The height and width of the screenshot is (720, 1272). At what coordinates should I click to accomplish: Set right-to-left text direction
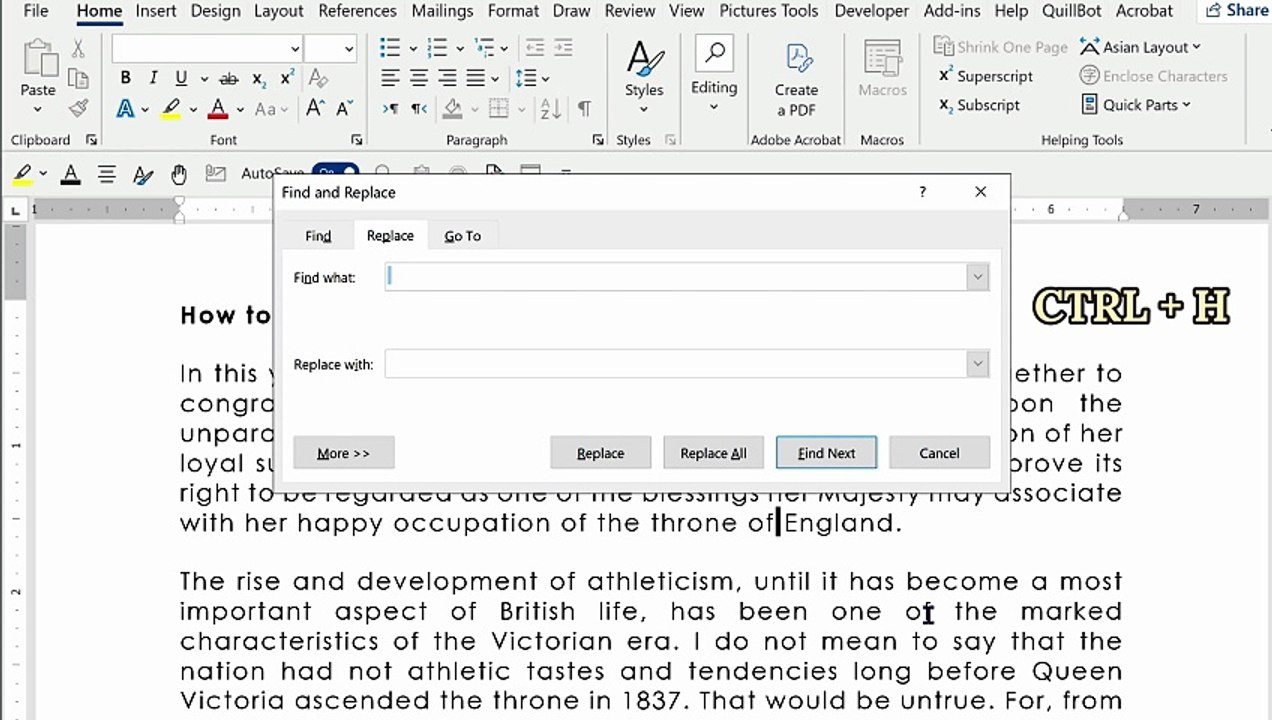tap(419, 108)
